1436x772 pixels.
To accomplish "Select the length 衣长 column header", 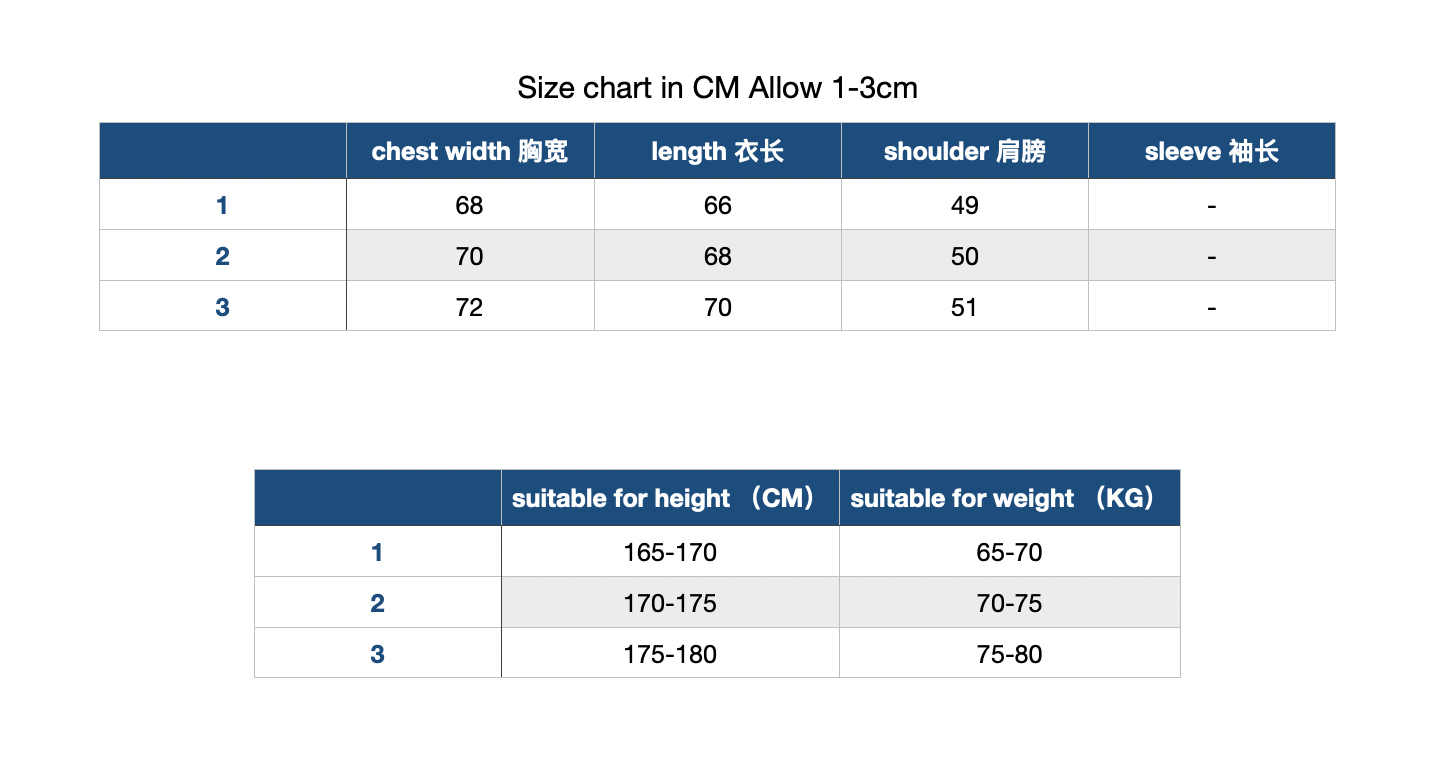I will coord(718,151).
